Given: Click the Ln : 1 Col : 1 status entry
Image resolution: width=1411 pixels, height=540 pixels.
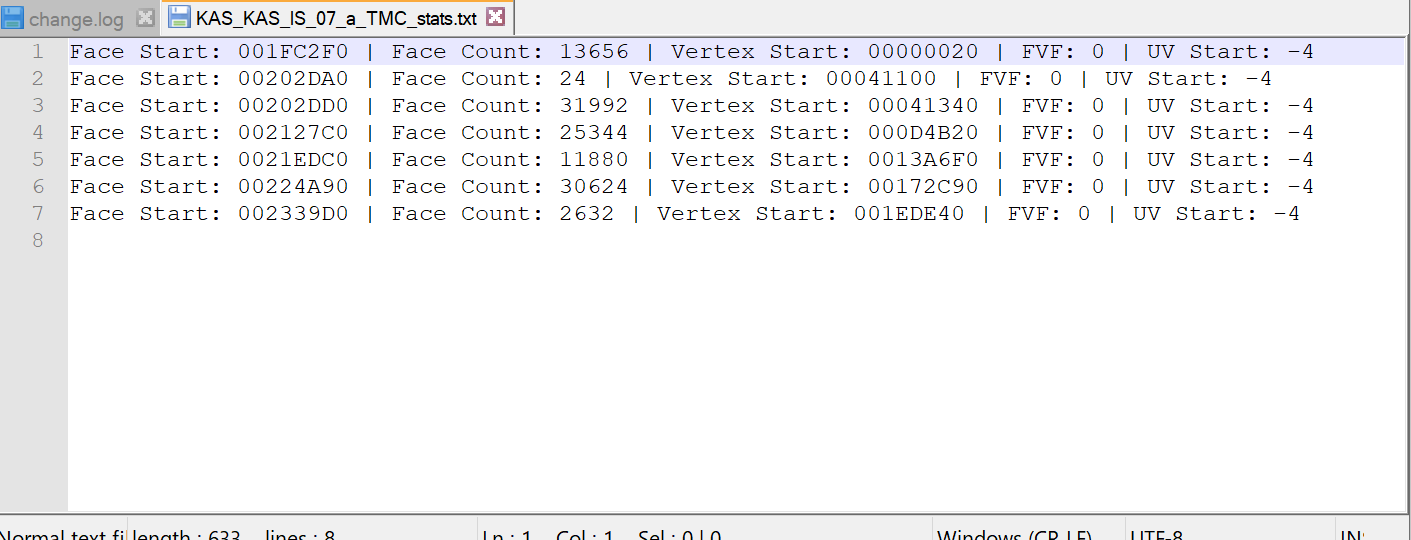Looking at the screenshot, I should coord(548,534).
